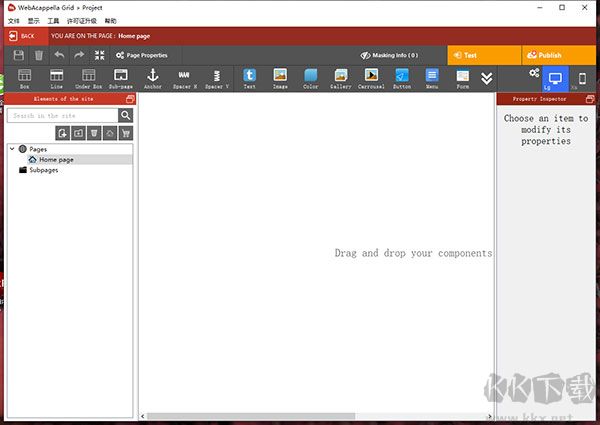Expand more components with double chevron
Viewport: 600px width, 425px height.
pos(487,78)
